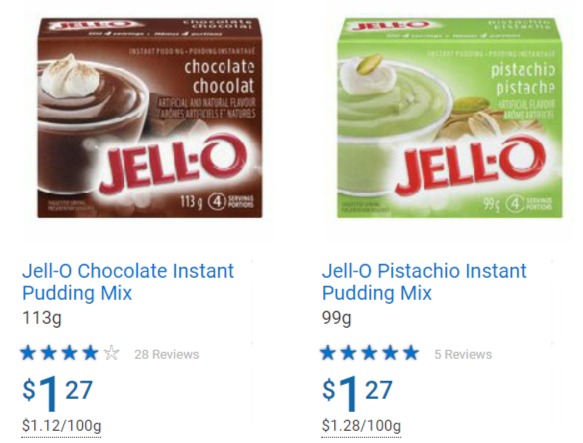View the 28 Reviews for chocolate pudding

click(x=167, y=354)
